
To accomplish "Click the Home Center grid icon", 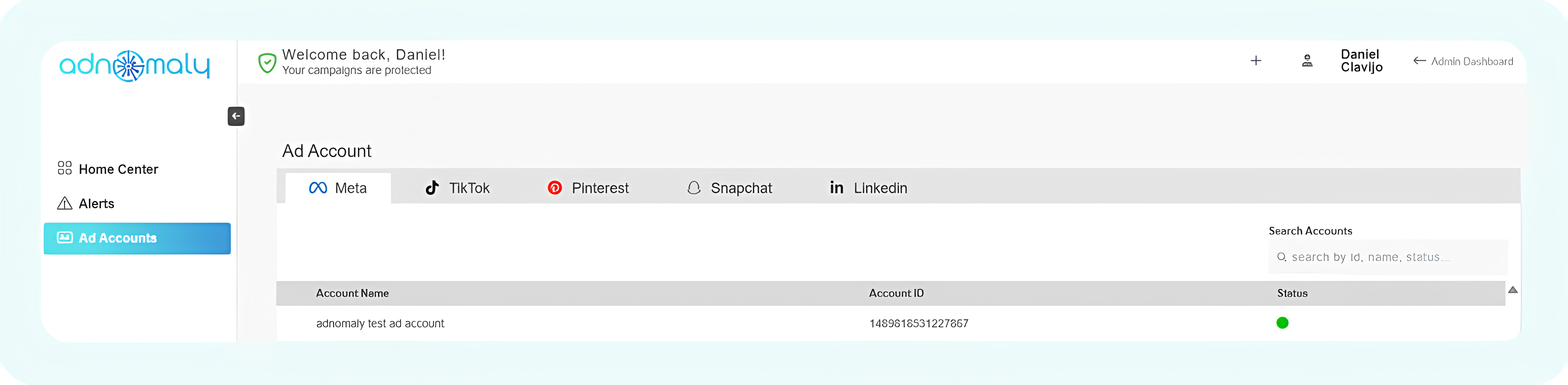I will 65,169.
